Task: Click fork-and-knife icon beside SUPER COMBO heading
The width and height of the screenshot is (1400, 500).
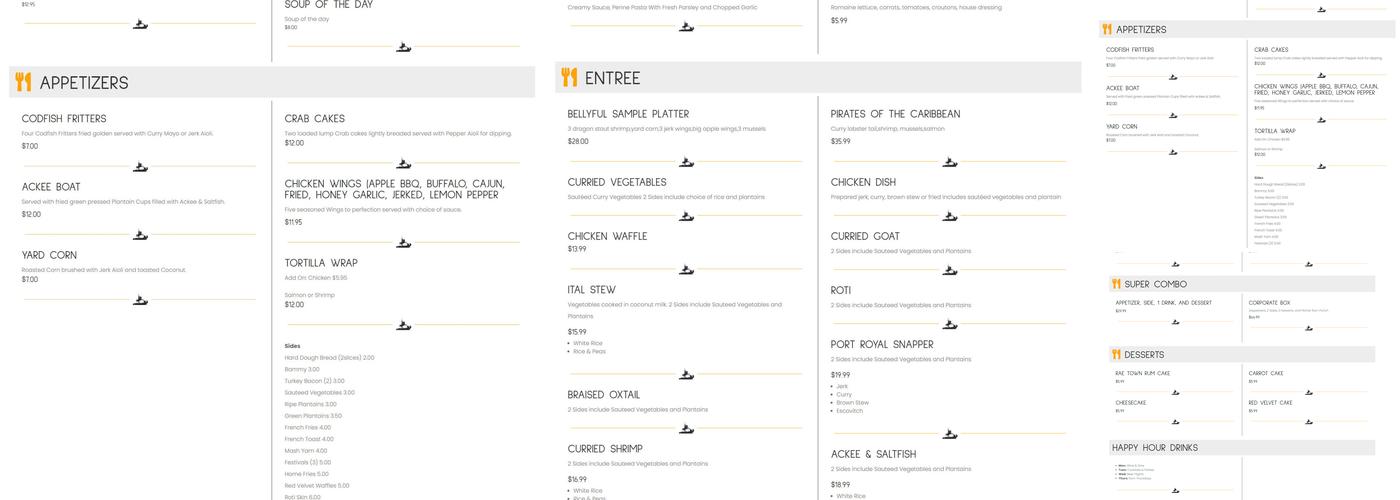Action: pos(1116,284)
